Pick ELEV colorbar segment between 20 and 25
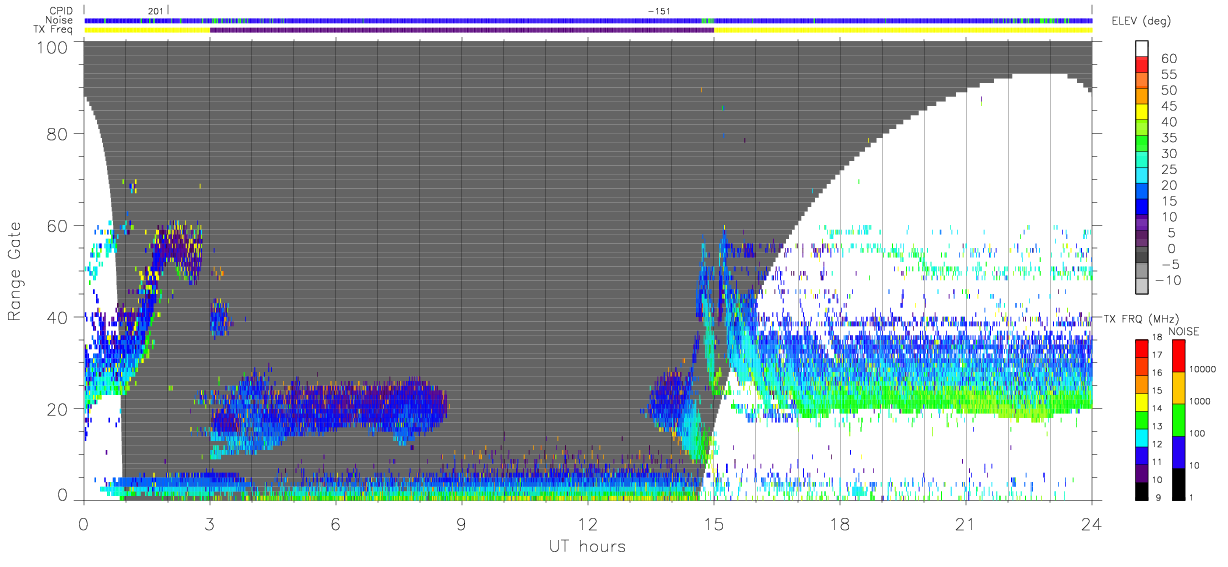This screenshot has width=1228, height=567. [x=1142, y=176]
